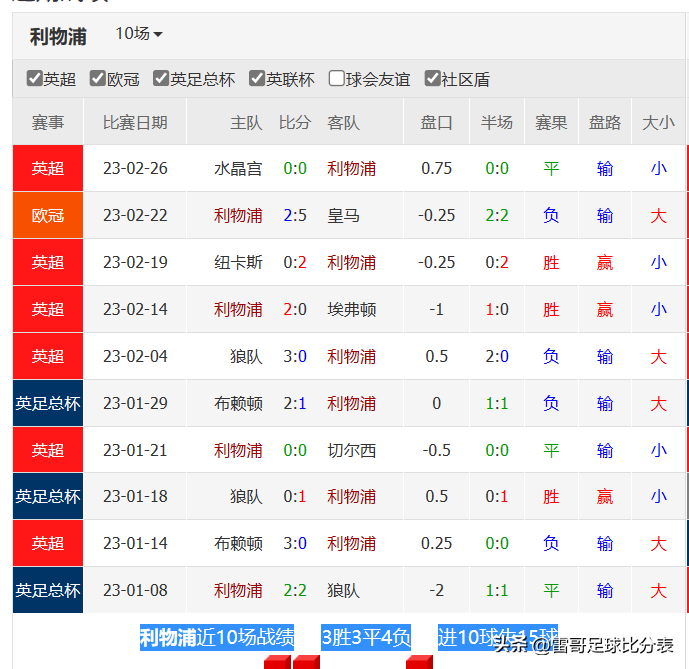689x669 pixels.
Task: Click the 英足总杯 tag on 23-01-18 row
Action: 48,497
